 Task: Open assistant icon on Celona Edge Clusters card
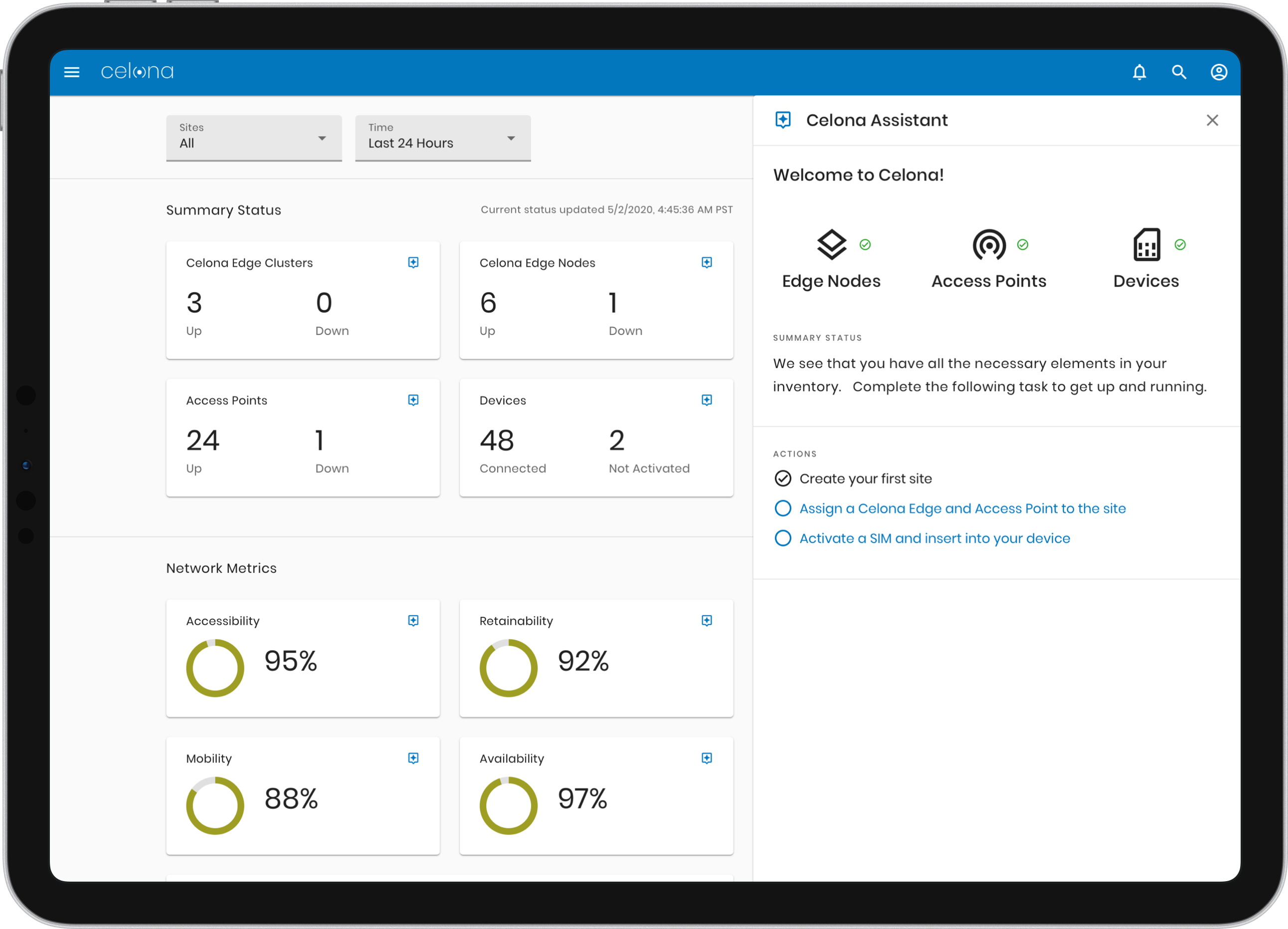(x=413, y=262)
